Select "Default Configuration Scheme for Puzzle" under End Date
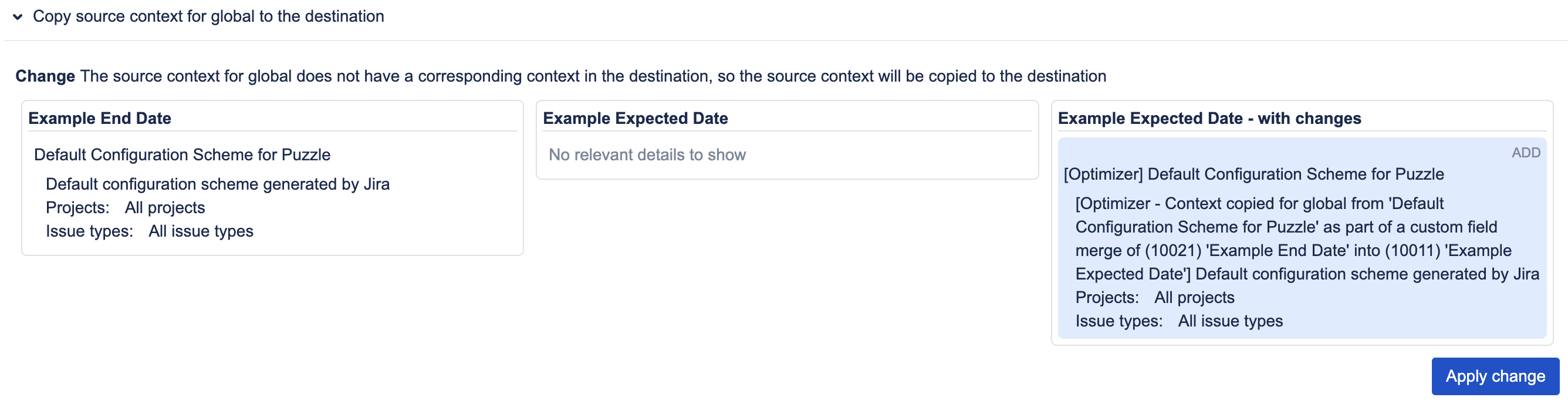The image size is (1568, 404). (x=182, y=155)
